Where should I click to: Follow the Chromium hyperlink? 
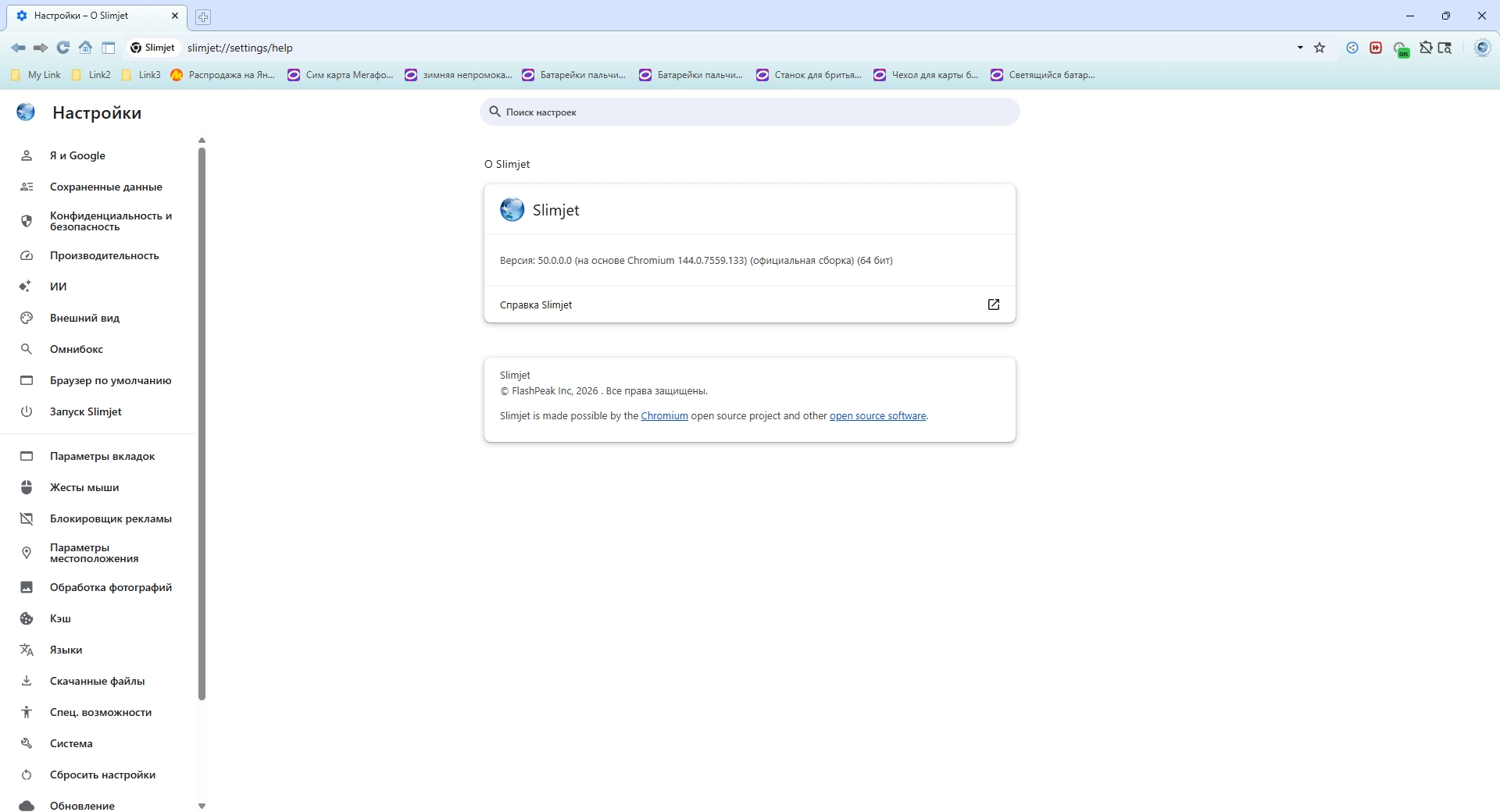[664, 416]
